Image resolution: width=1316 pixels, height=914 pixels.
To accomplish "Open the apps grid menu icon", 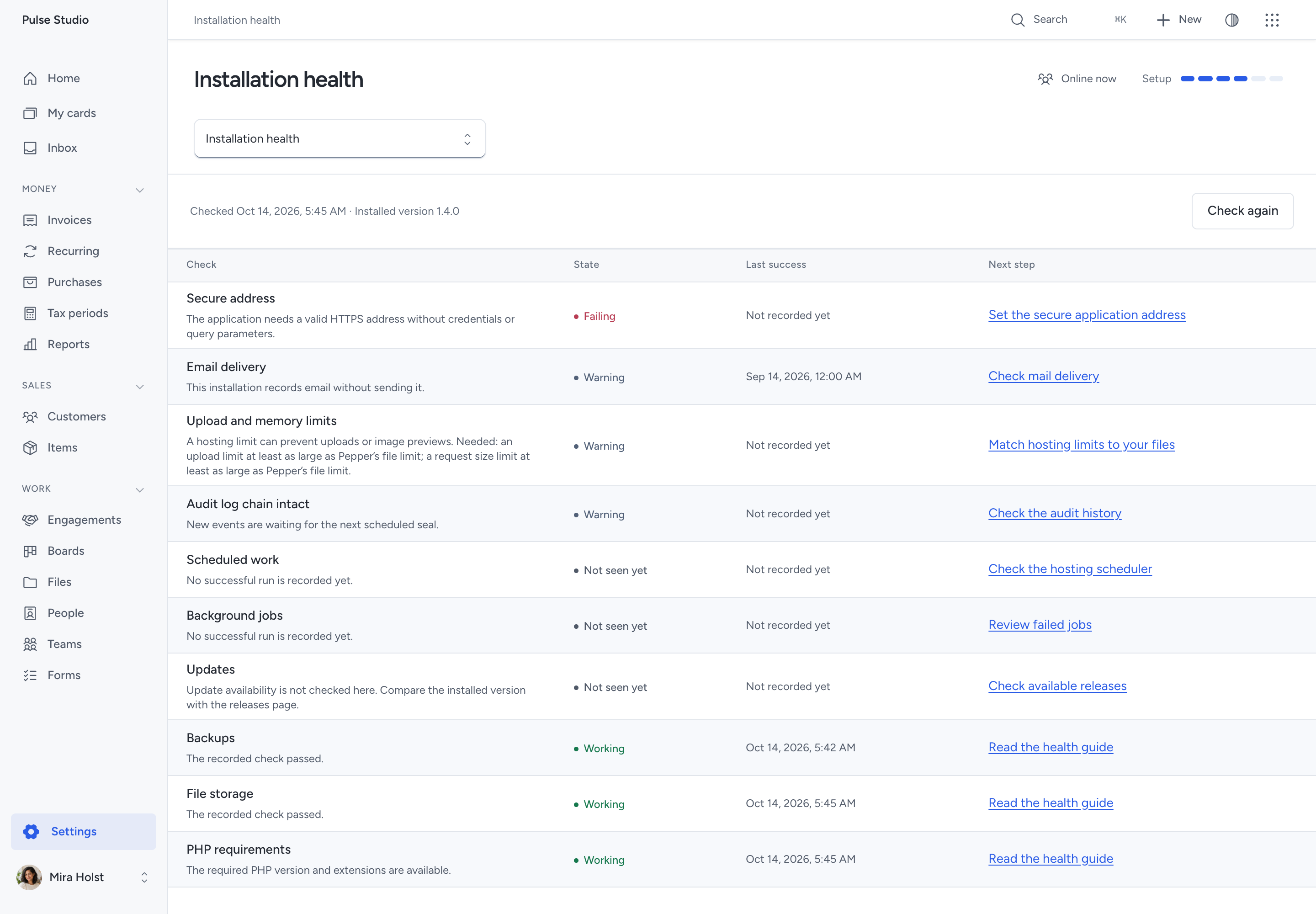I will pyautogui.click(x=1272, y=20).
